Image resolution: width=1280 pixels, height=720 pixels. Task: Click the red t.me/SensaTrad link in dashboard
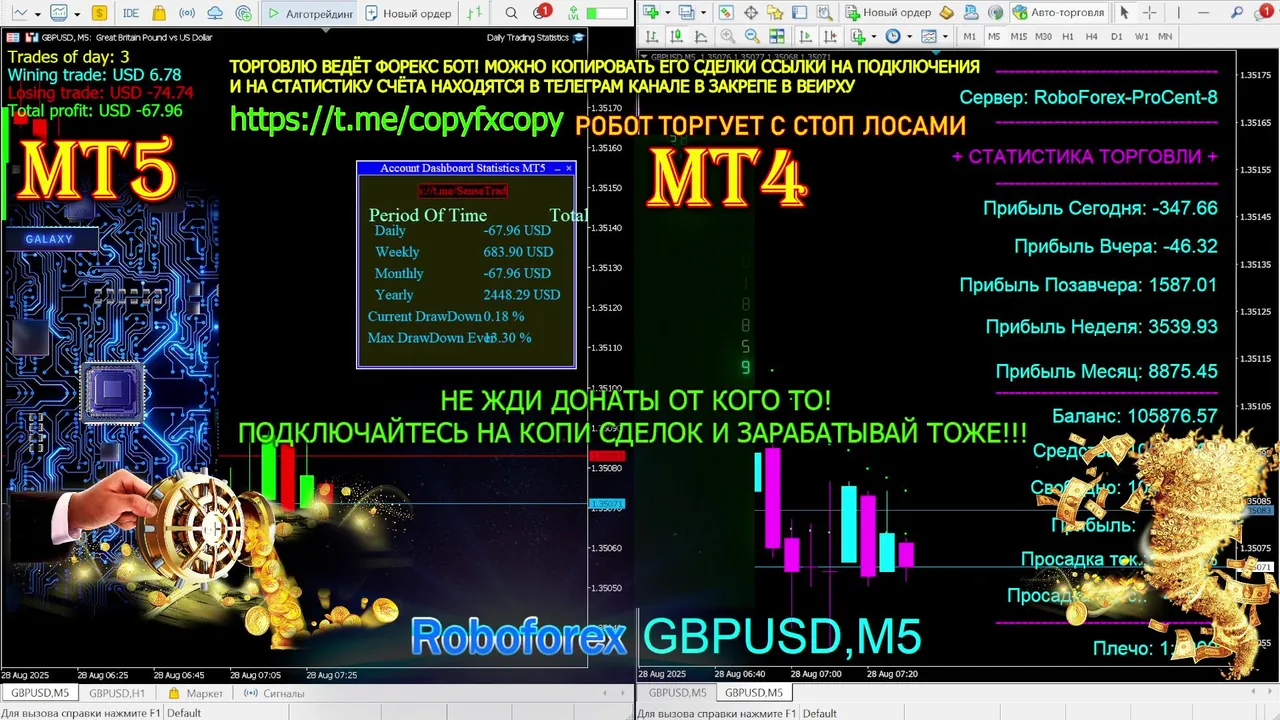[x=462, y=190]
